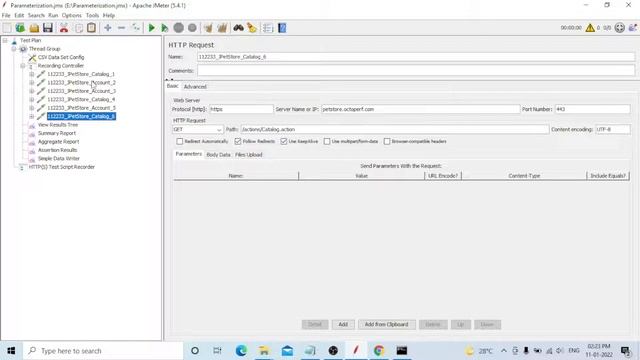Click the taskbar search box
Viewport: 640px width, 360px height.
pyautogui.click(x=104, y=351)
